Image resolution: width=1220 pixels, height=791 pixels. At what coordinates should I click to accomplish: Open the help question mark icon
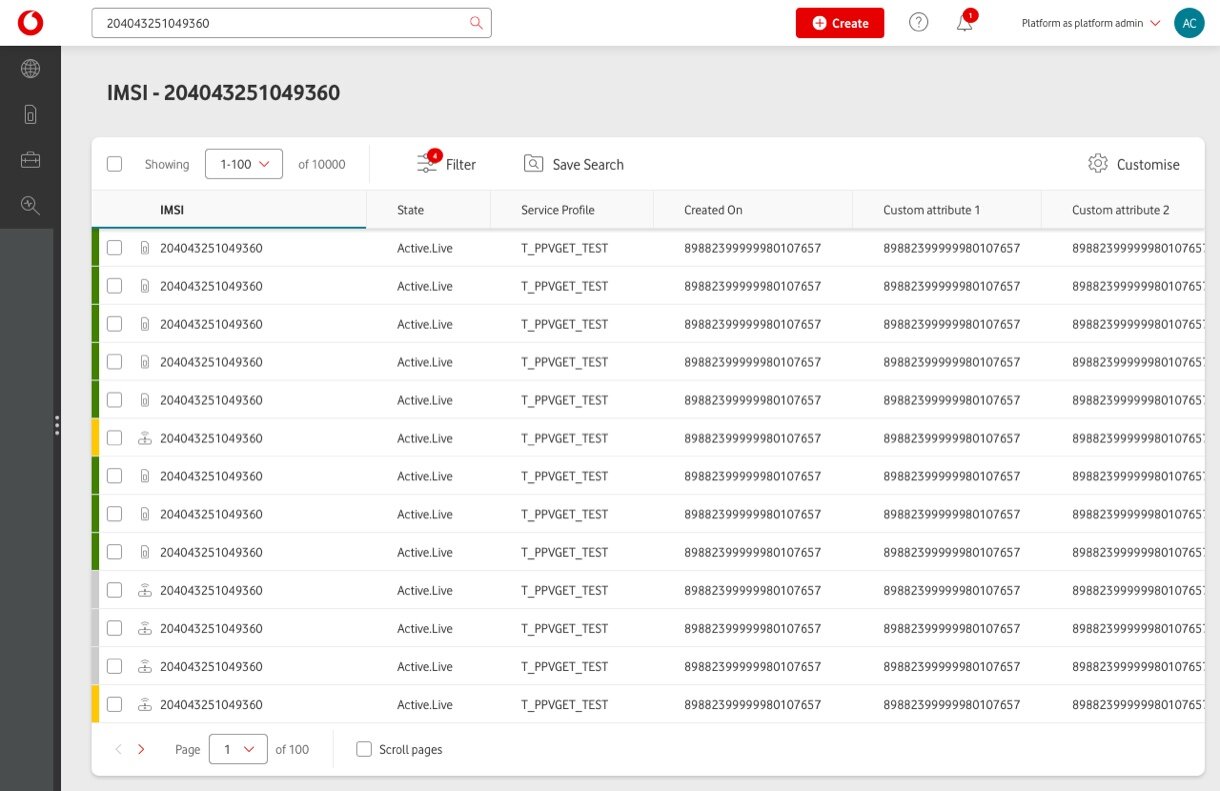[x=918, y=23]
